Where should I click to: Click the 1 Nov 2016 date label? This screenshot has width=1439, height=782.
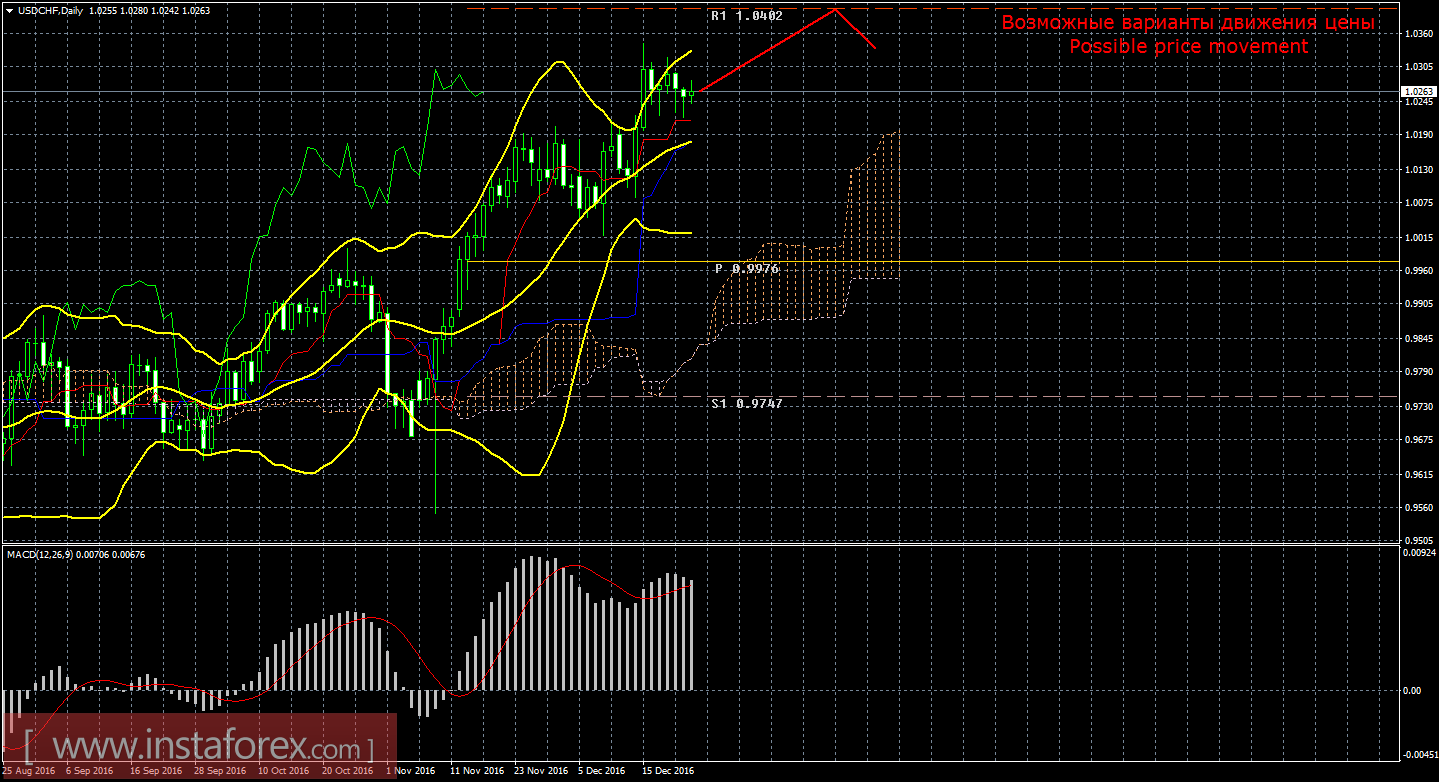pyautogui.click(x=412, y=772)
